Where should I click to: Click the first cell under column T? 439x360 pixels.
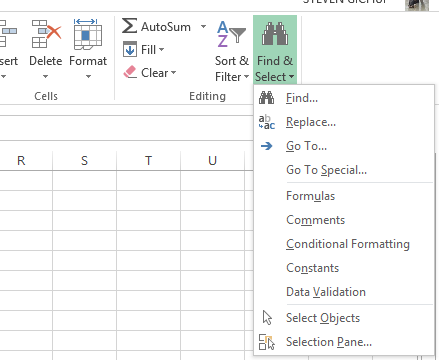tap(148, 181)
